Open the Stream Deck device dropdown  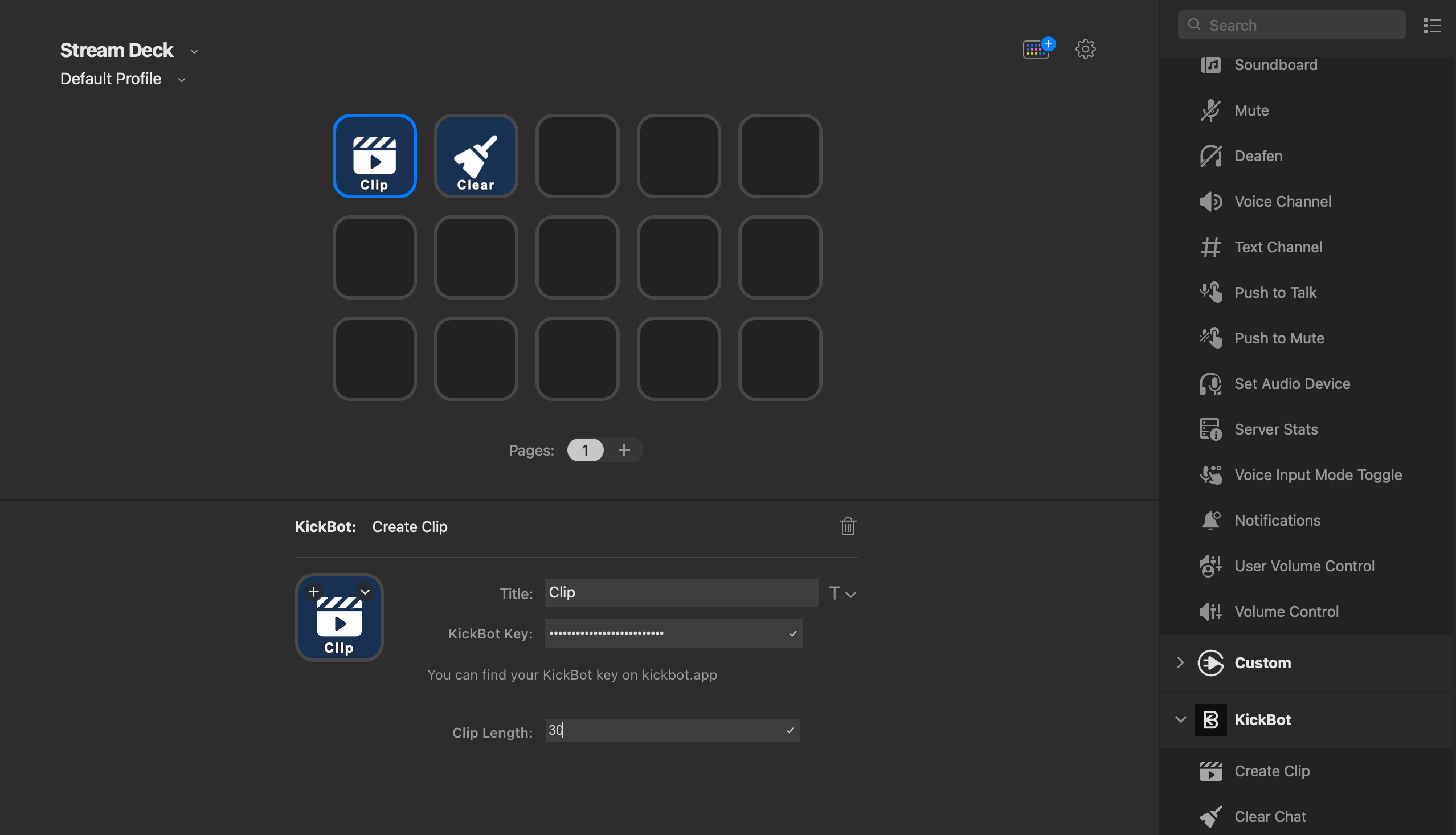pos(194,52)
